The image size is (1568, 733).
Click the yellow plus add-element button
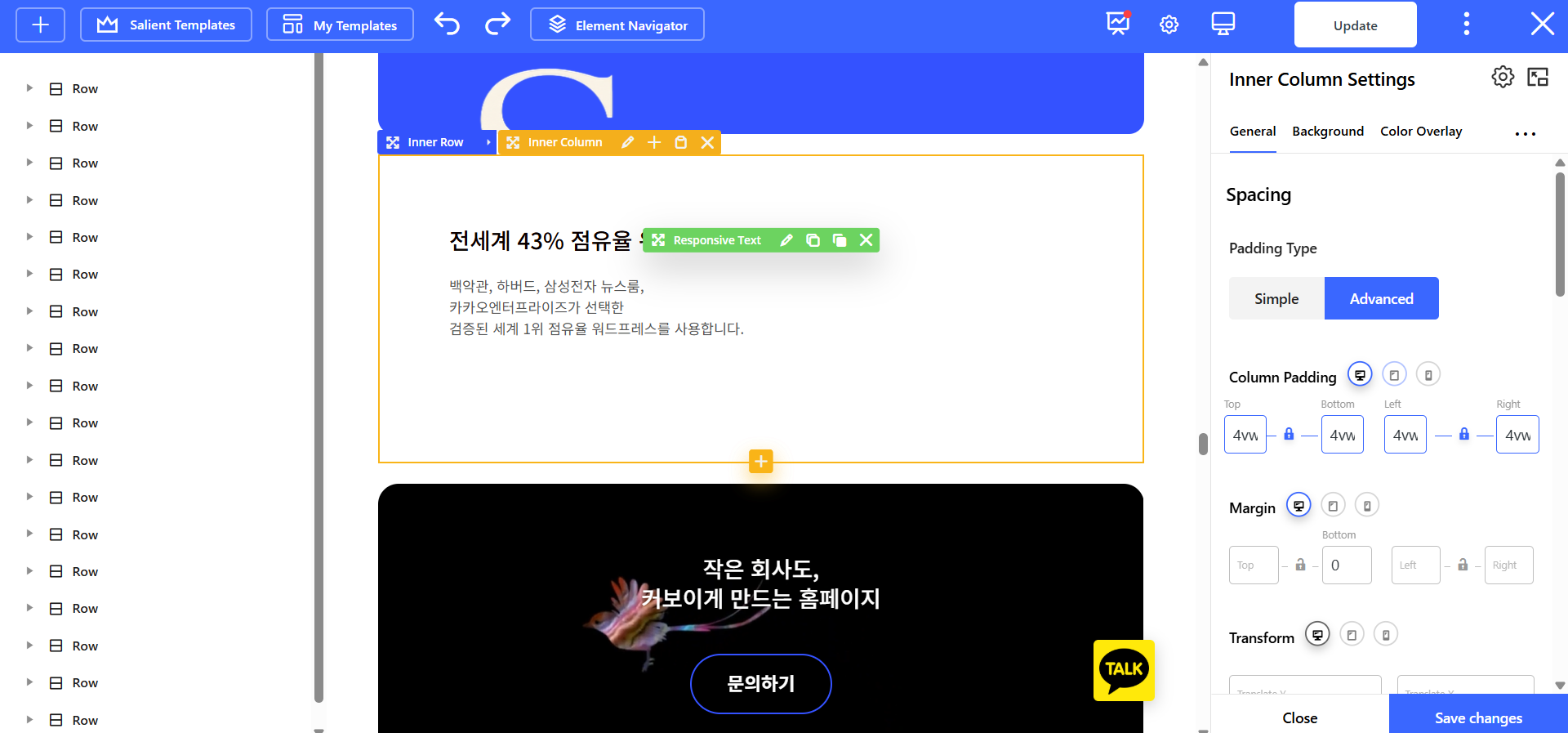pyautogui.click(x=760, y=462)
